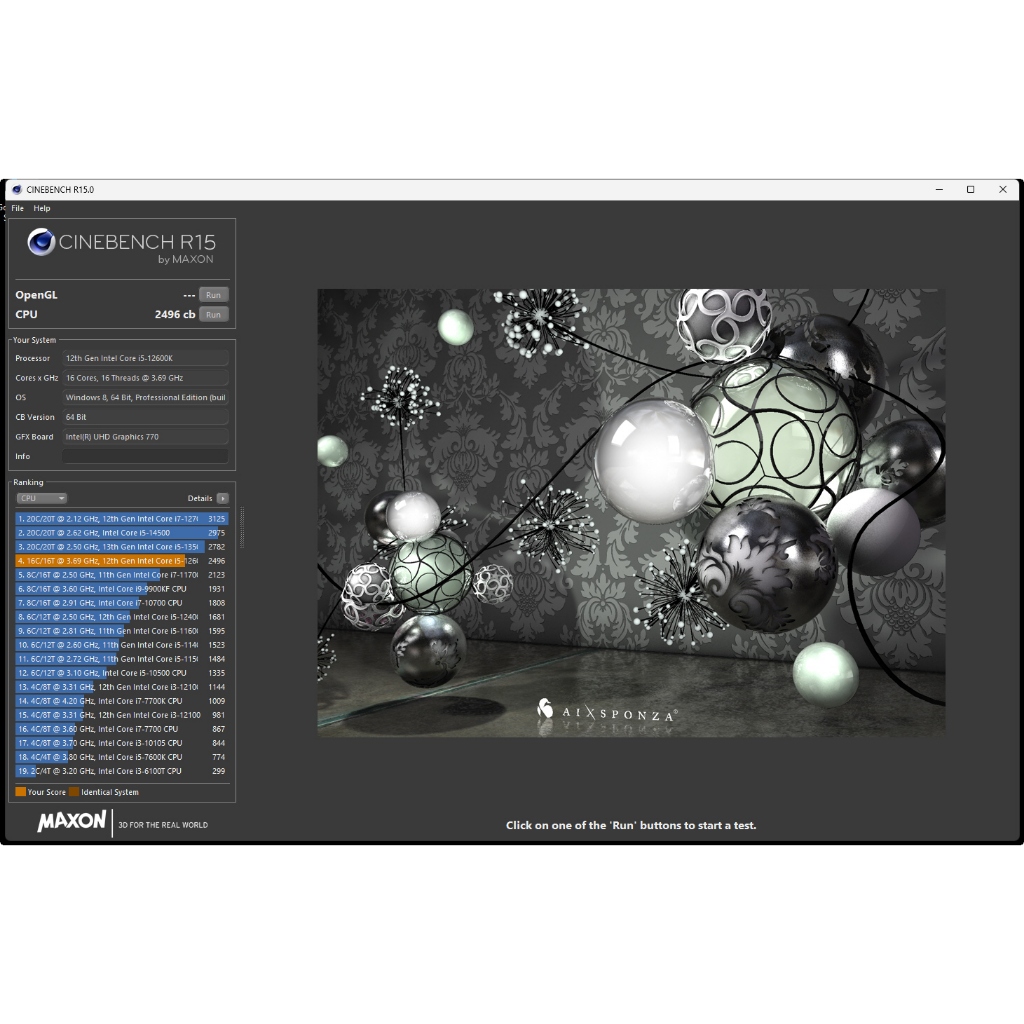Image resolution: width=1024 pixels, height=1024 pixels.
Task: Click the ranking panel's dotted resize handle
Action: 241,526
